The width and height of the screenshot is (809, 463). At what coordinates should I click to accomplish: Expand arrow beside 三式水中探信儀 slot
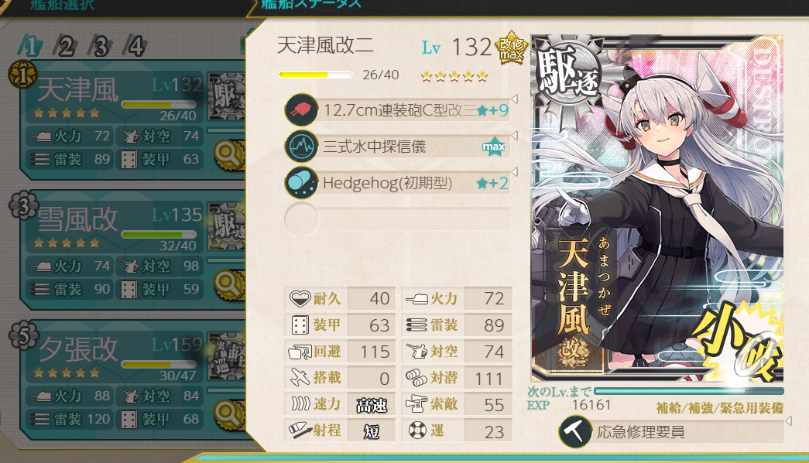tap(514, 135)
